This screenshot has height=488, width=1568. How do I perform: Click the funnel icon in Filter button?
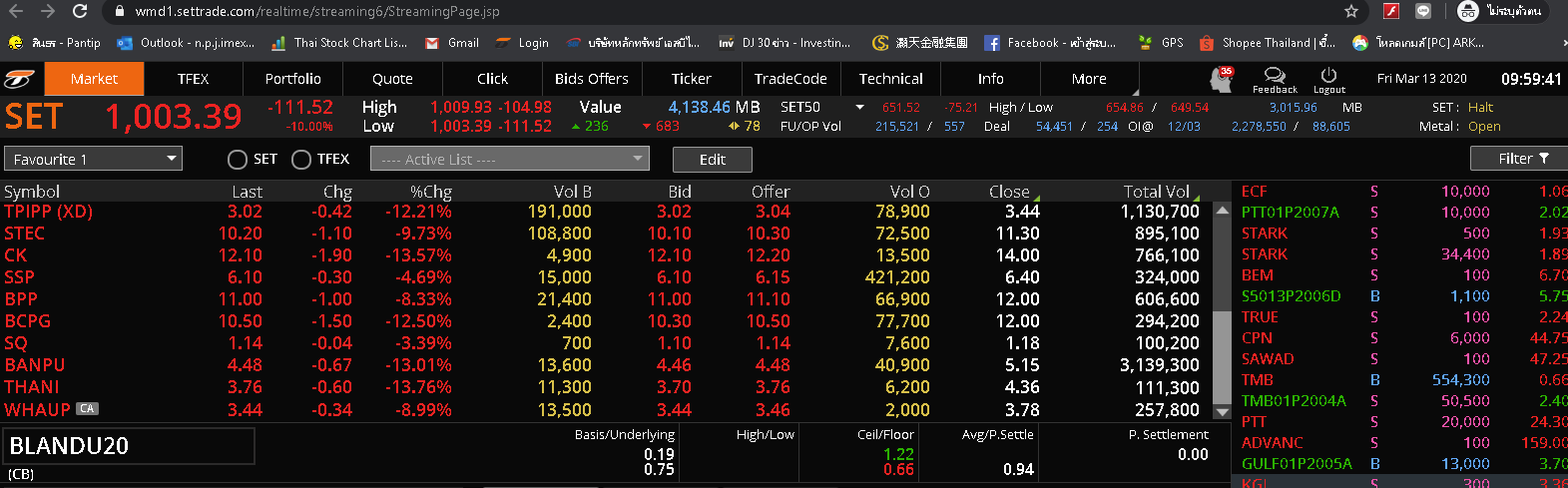(1544, 158)
